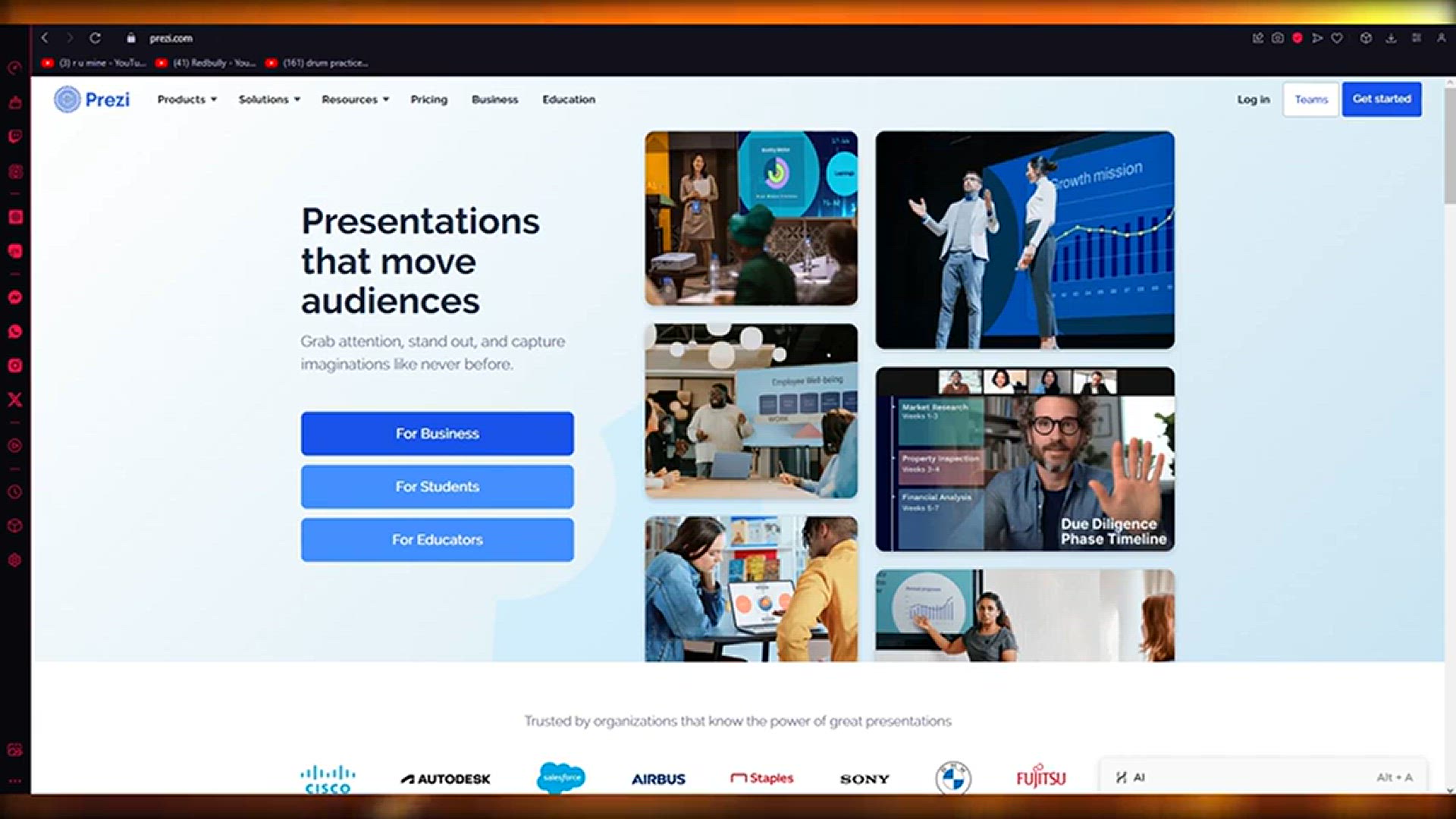Click the edit-page pencil icon in toolbar
1456x819 pixels.
point(1258,38)
